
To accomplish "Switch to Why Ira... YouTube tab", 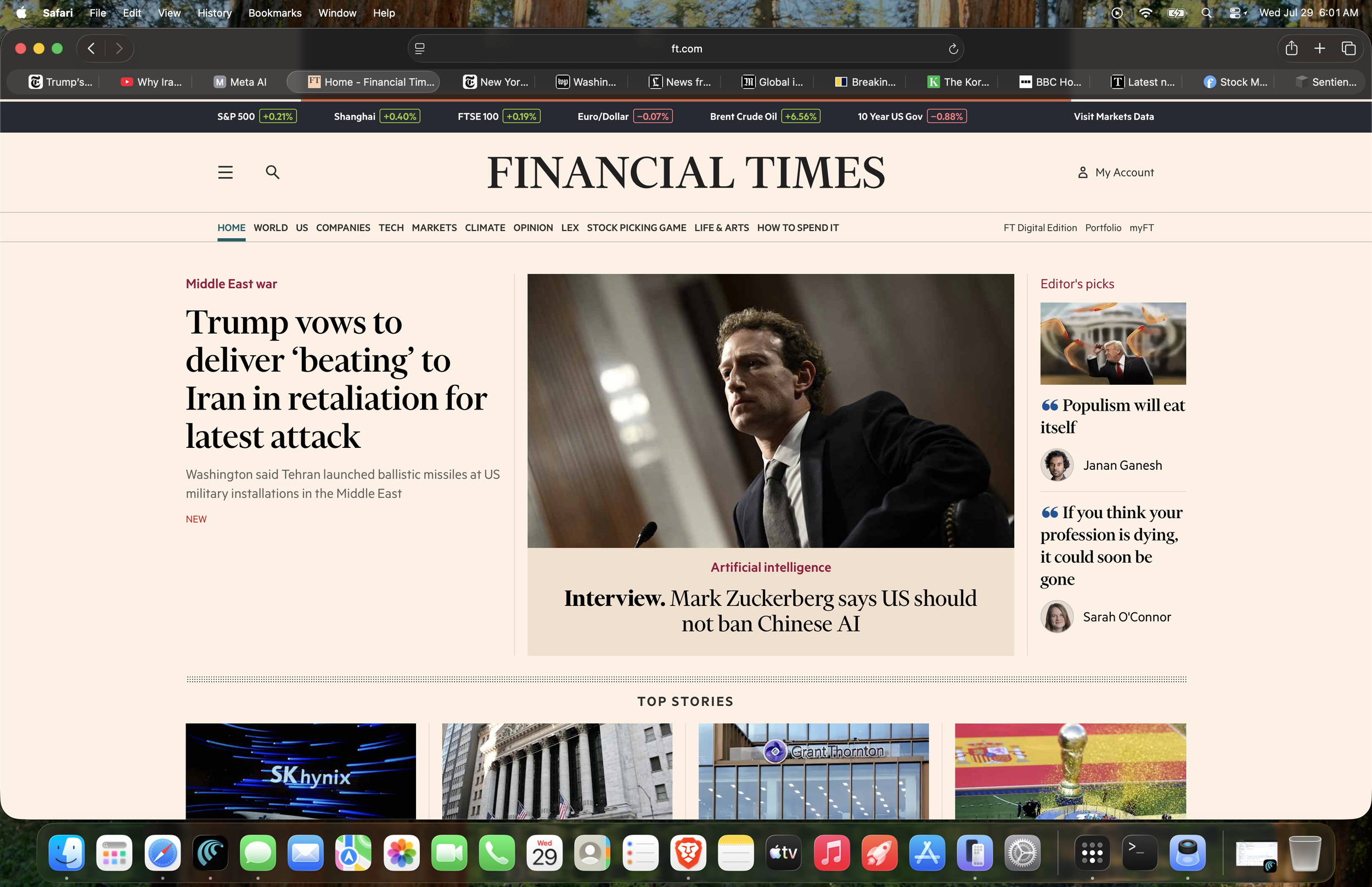I will pyautogui.click(x=151, y=82).
